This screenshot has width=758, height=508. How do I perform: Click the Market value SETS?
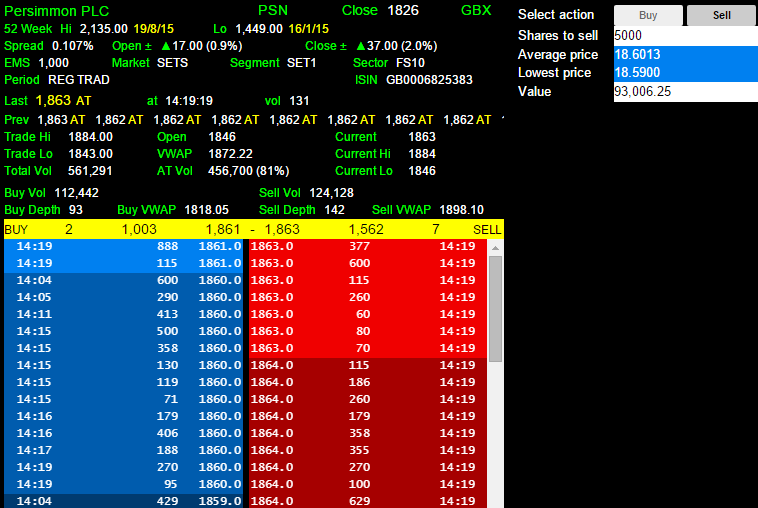(172, 63)
